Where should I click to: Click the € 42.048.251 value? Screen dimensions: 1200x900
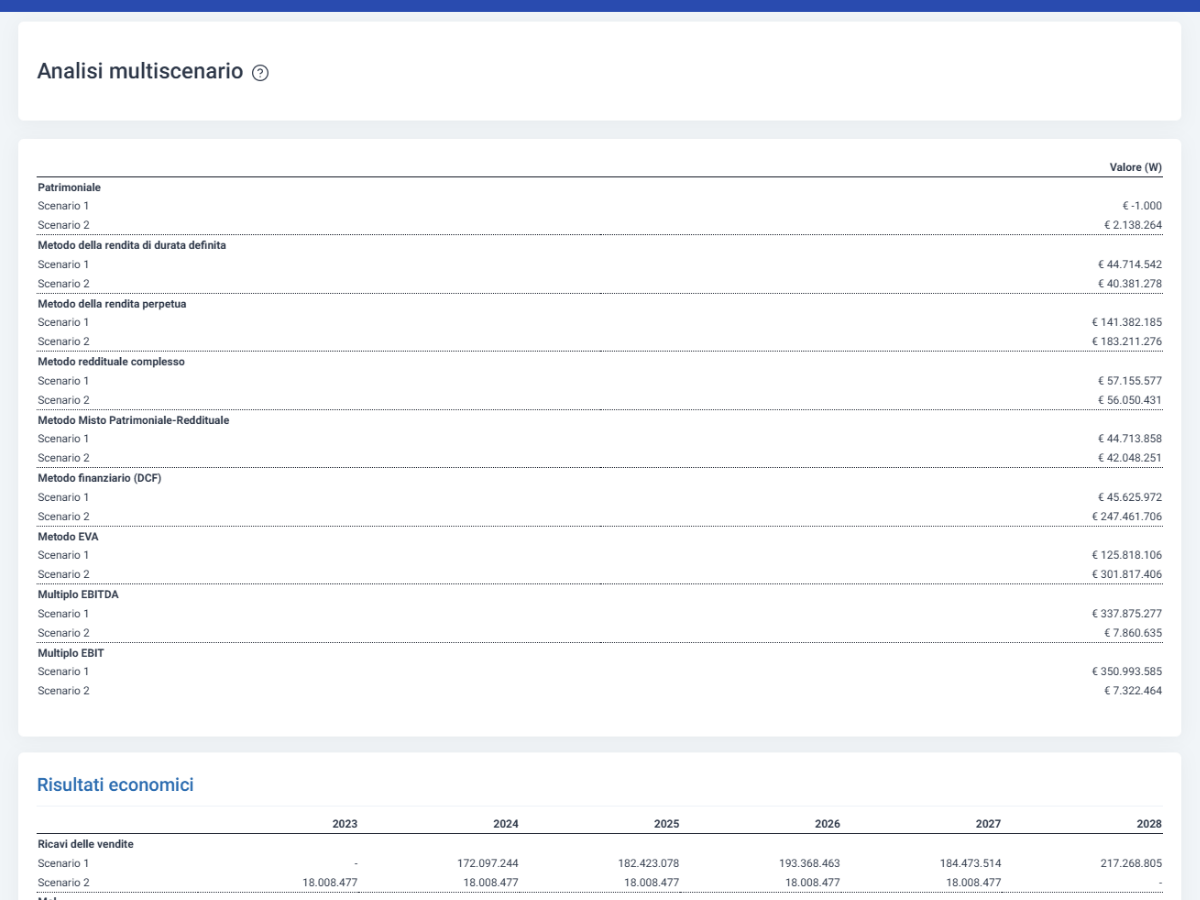[x=1130, y=458]
